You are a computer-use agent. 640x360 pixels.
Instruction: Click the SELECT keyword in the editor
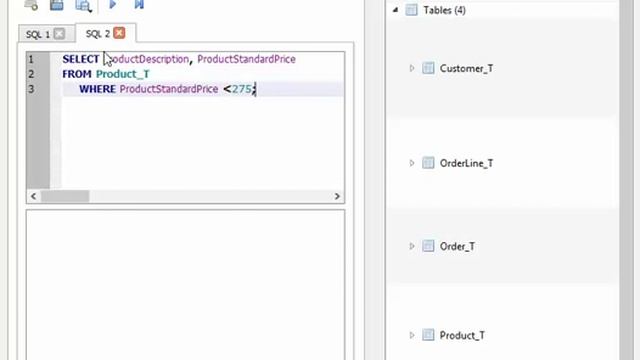pos(81,59)
